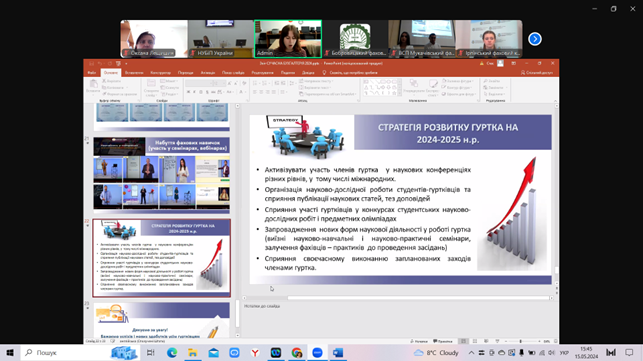Open the Zoom app in the taskbar

317,352
